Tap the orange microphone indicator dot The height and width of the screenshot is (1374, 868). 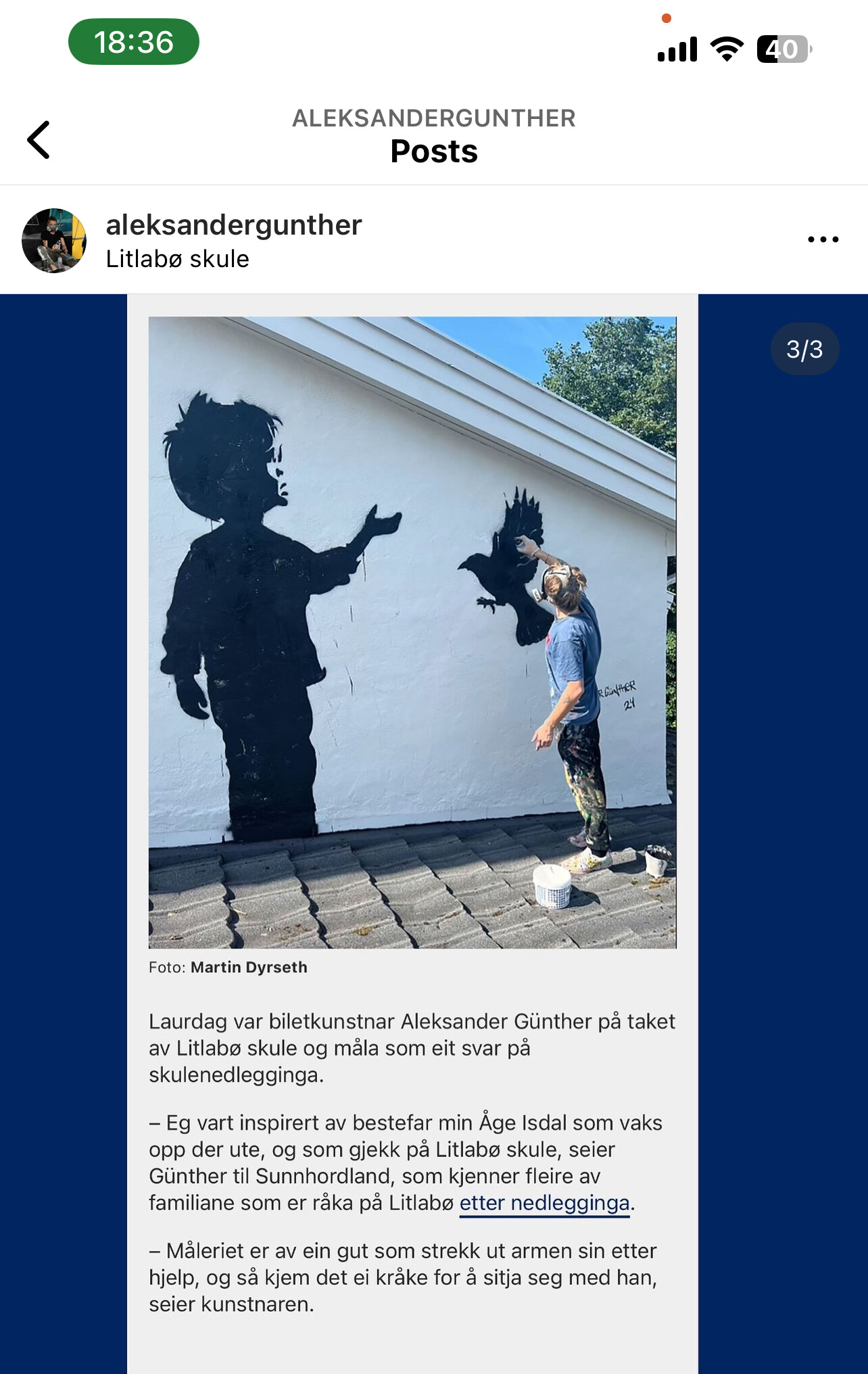(x=667, y=18)
